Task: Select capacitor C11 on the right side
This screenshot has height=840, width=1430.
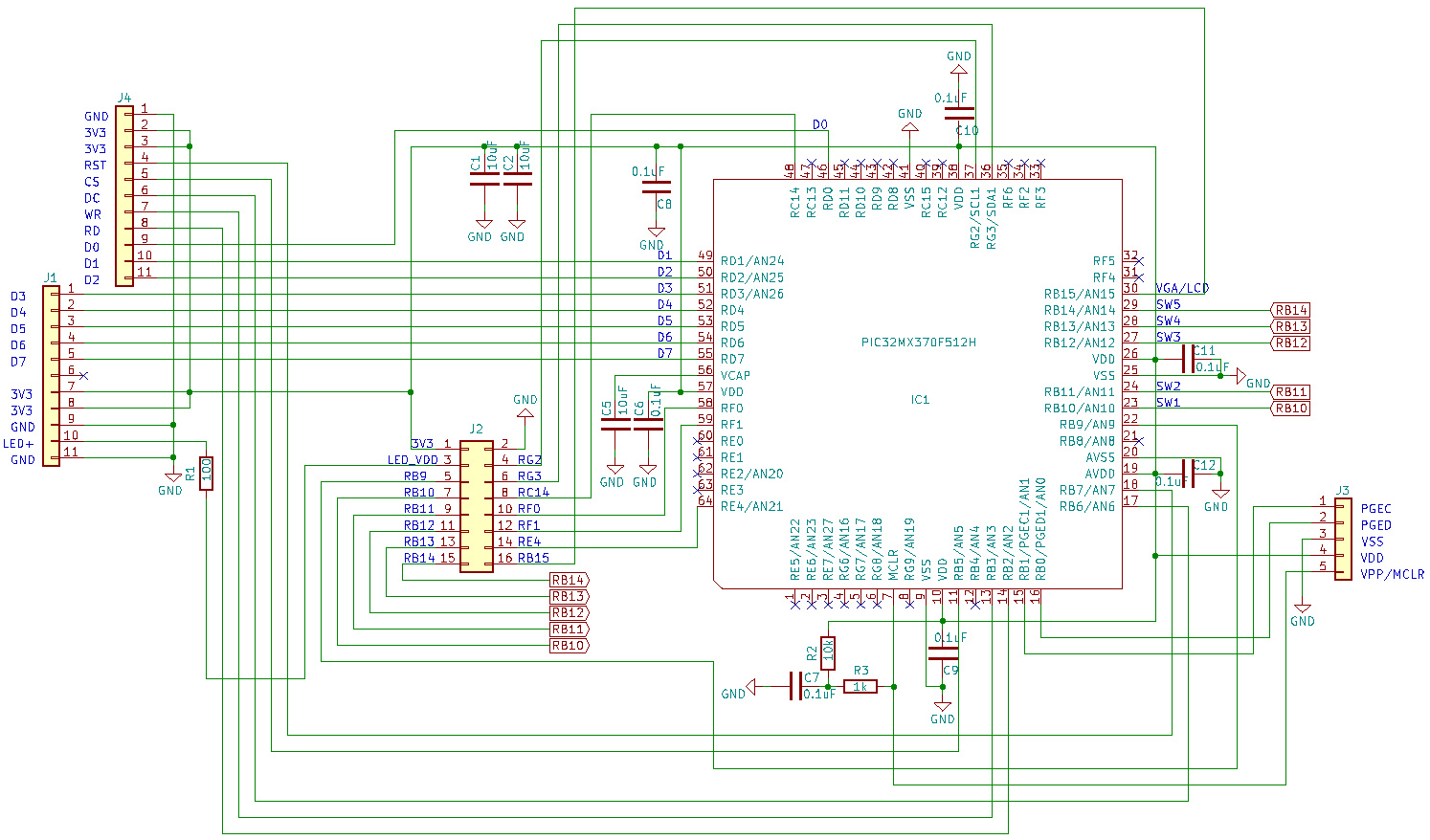Action: click(x=1188, y=360)
